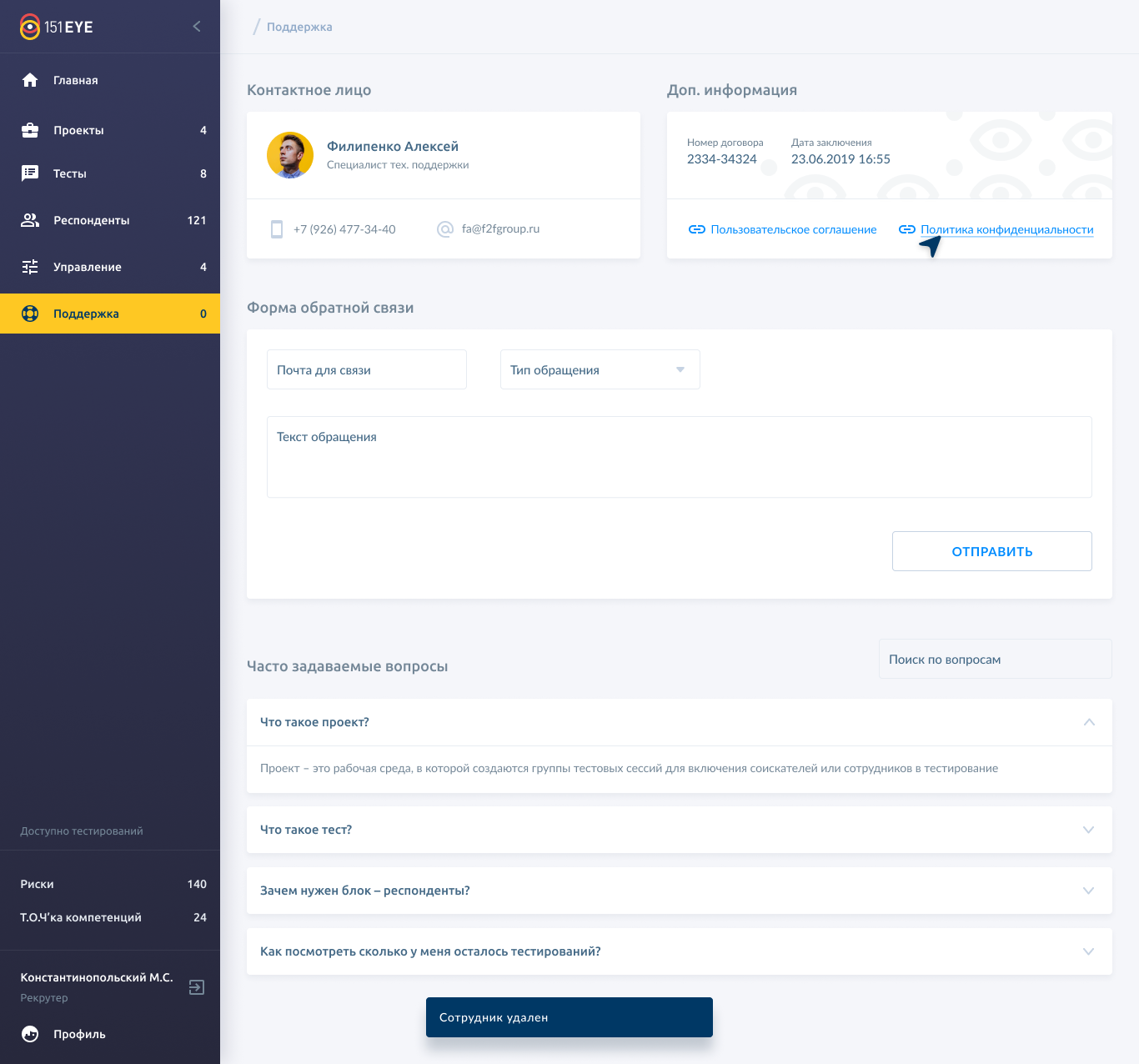The height and width of the screenshot is (1064, 1139).
Task: Click the Почта для связи input field
Action: pos(366,369)
